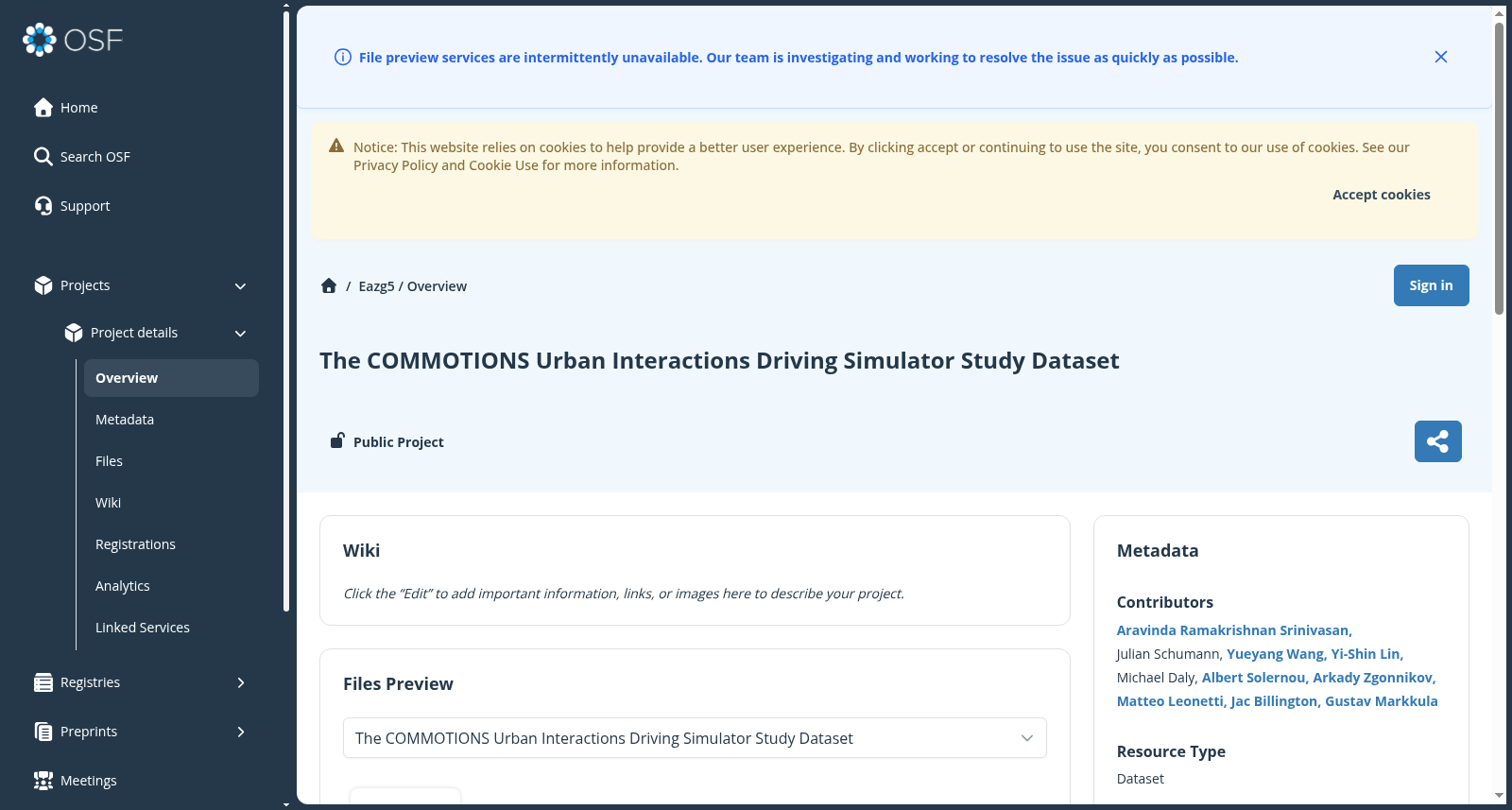Click the breadcrumb home icon
The width and height of the screenshot is (1512, 810).
coord(329,285)
